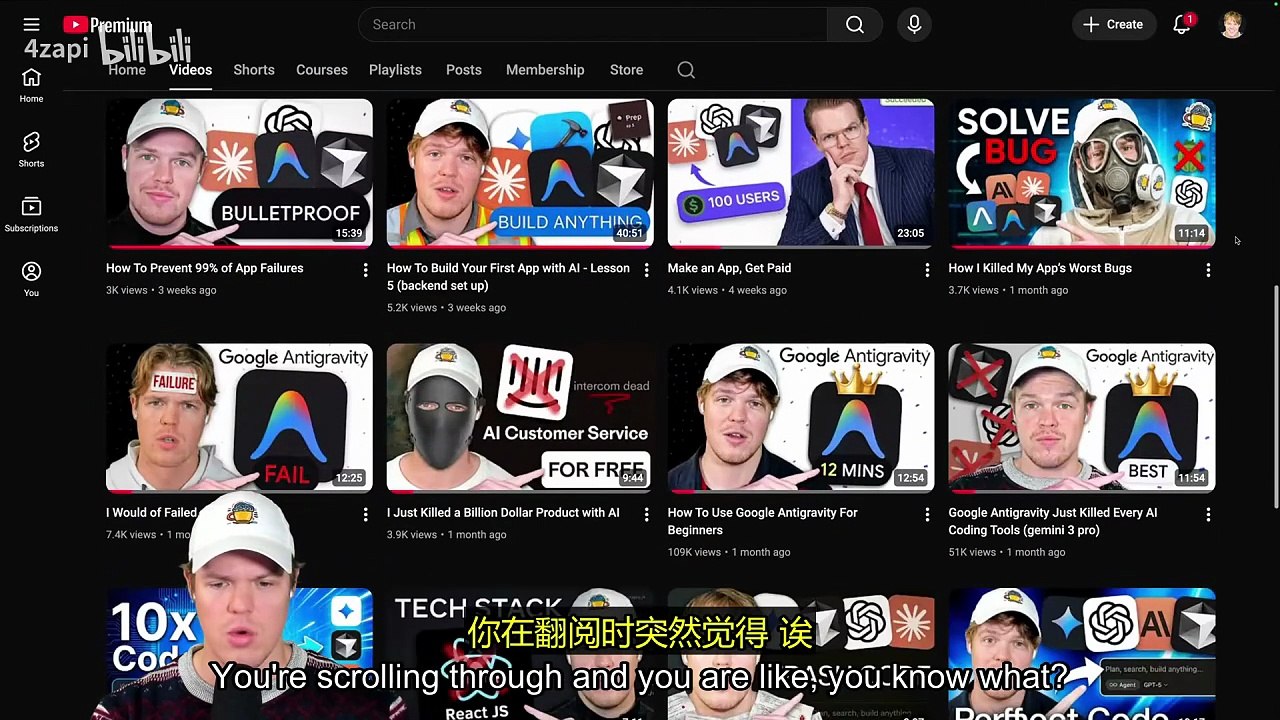Start voice search with microphone

coord(914,24)
